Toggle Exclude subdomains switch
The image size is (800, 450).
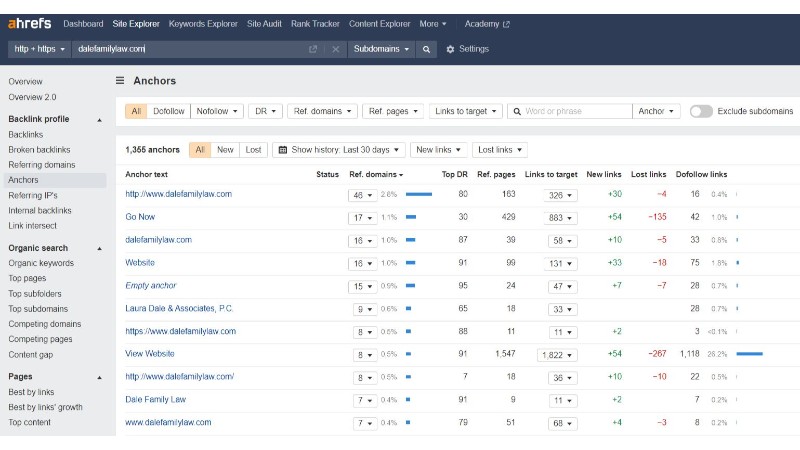pyautogui.click(x=701, y=111)
